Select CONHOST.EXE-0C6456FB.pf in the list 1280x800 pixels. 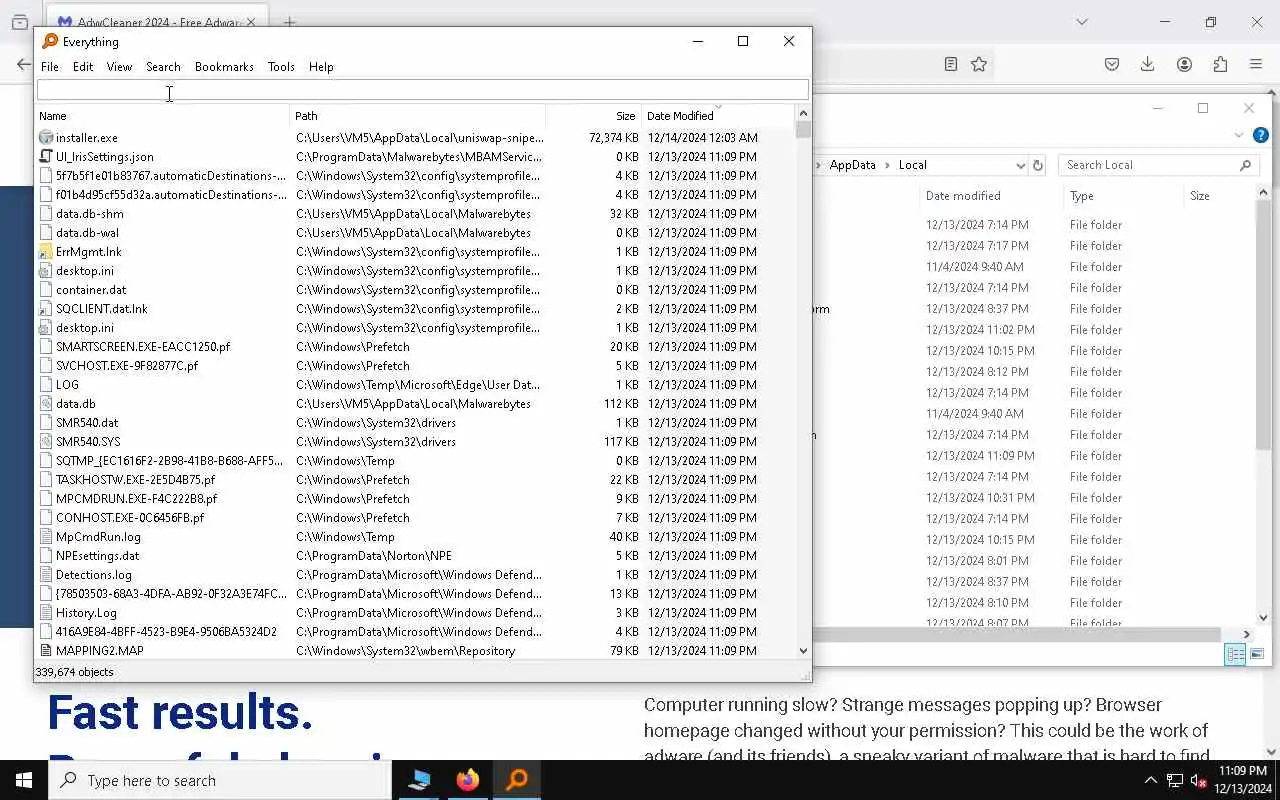click(130, 518)
